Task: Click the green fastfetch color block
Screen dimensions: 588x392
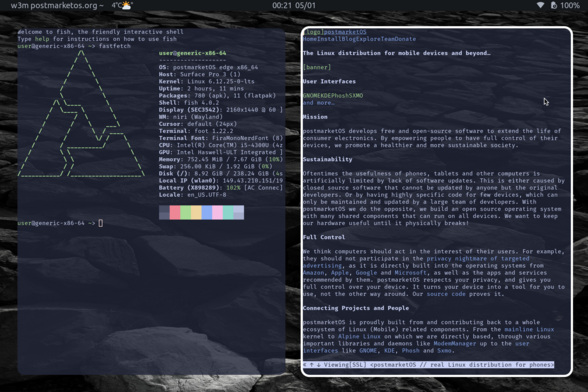Action: pyautogui.click(x=186, y=212)
